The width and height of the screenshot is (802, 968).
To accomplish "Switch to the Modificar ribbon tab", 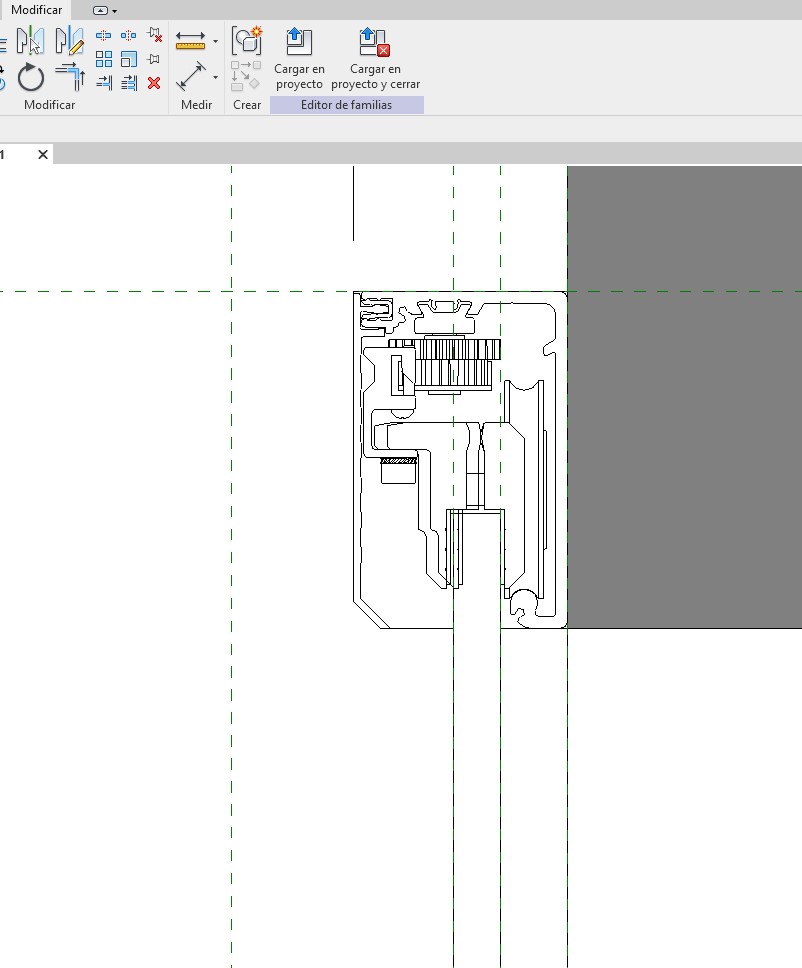I will pos(36,10).
